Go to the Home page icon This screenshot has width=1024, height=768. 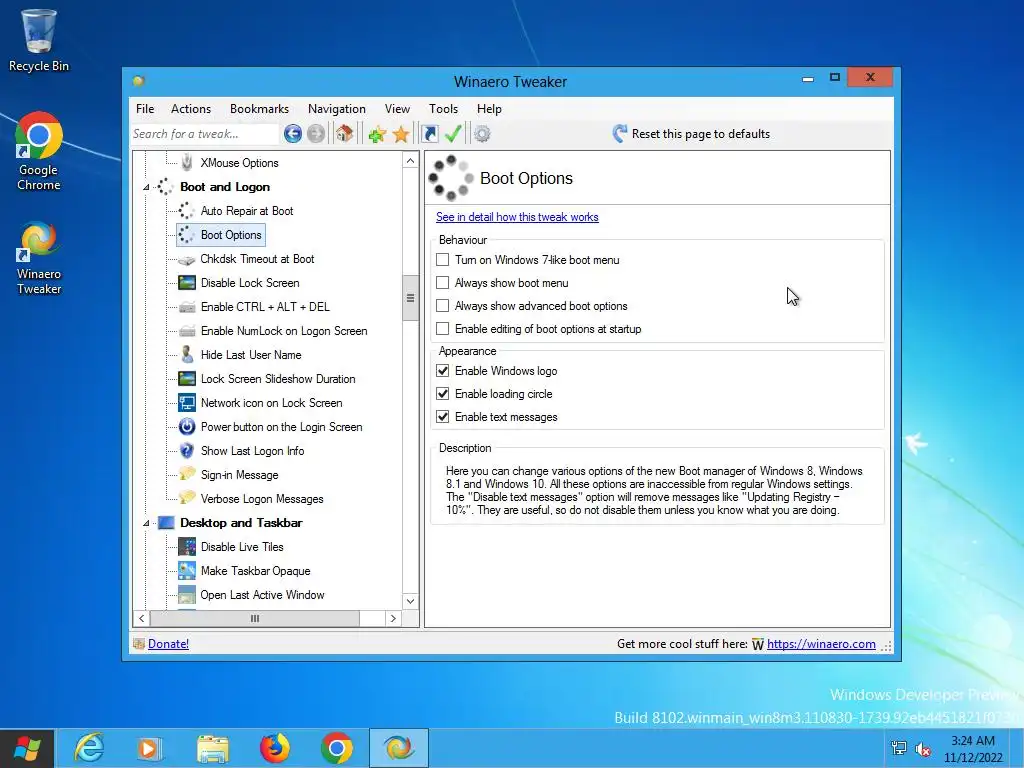pyautogui.click(x=344, y=134)
